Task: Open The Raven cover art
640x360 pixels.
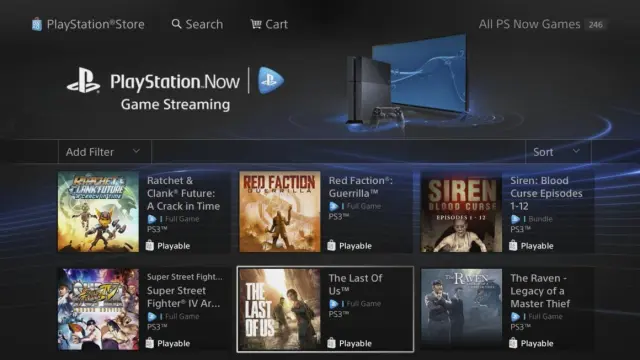Action: pyautogui.click(x=462, y=309)
